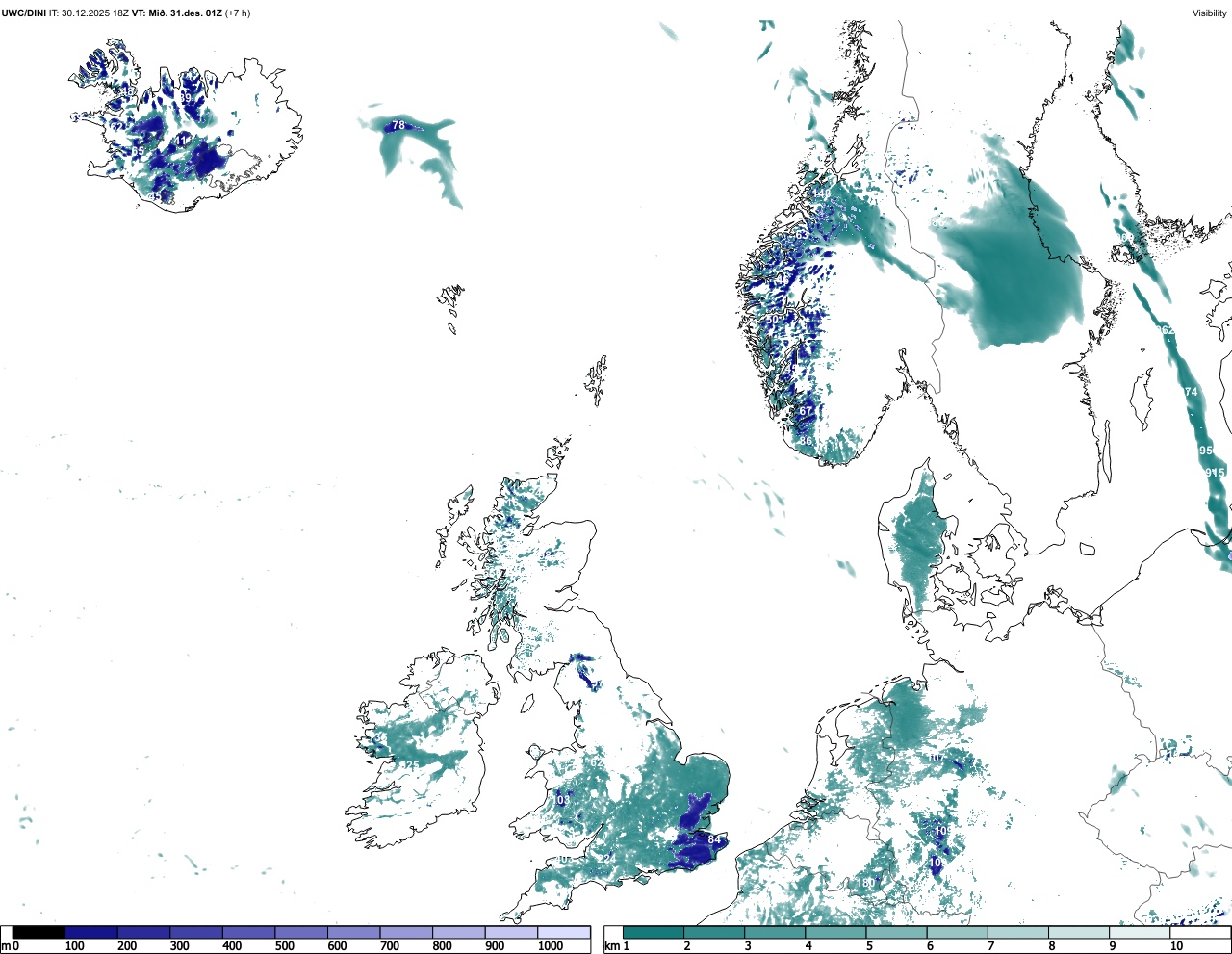Viewport: 1232px width, 954px height.
Task: Click the 'VT: Mið. 31.des. 01Z' valid time
Action: [x=177, y=13]
